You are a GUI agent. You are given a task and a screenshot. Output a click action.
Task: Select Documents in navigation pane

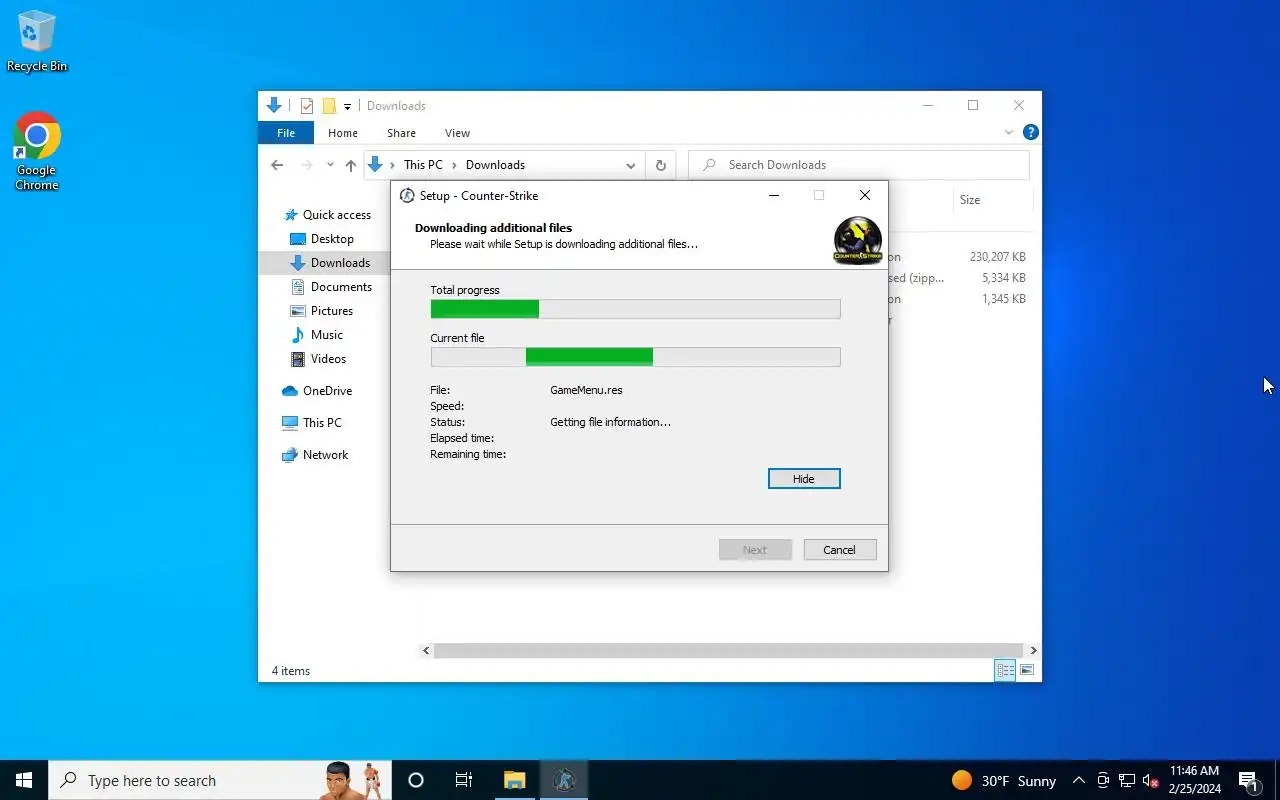coord(331,287)
